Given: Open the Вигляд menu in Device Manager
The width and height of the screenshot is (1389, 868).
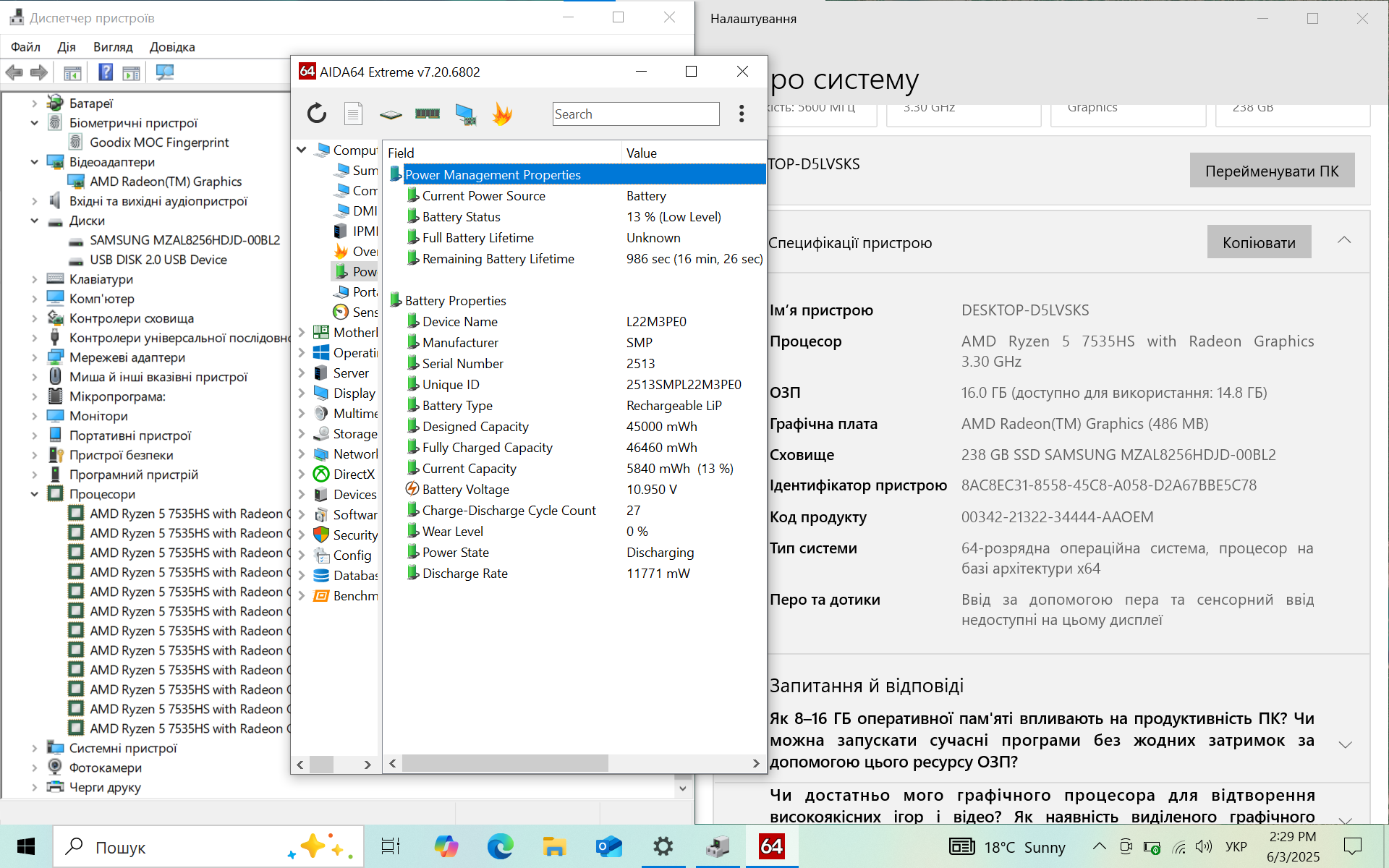Looking at the screenshot, I should (x=113, y=47).
